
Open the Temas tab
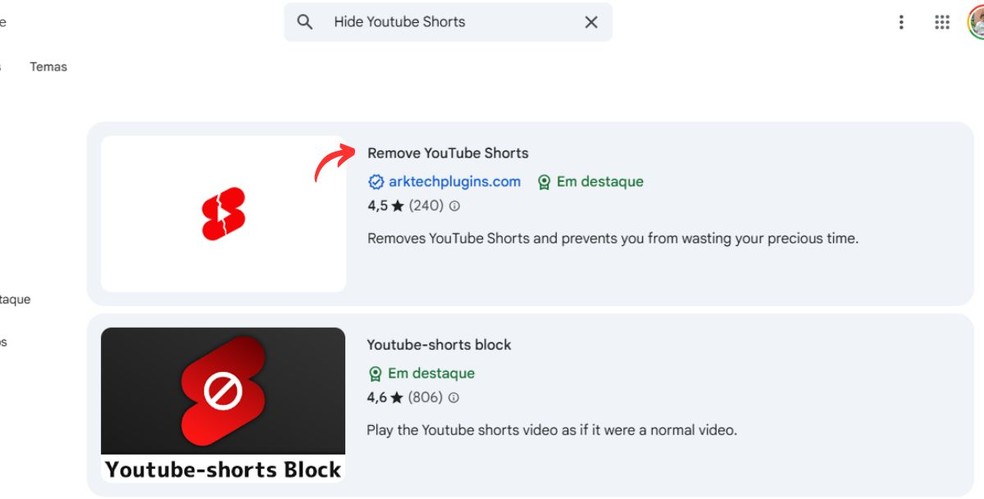[48, 67]
